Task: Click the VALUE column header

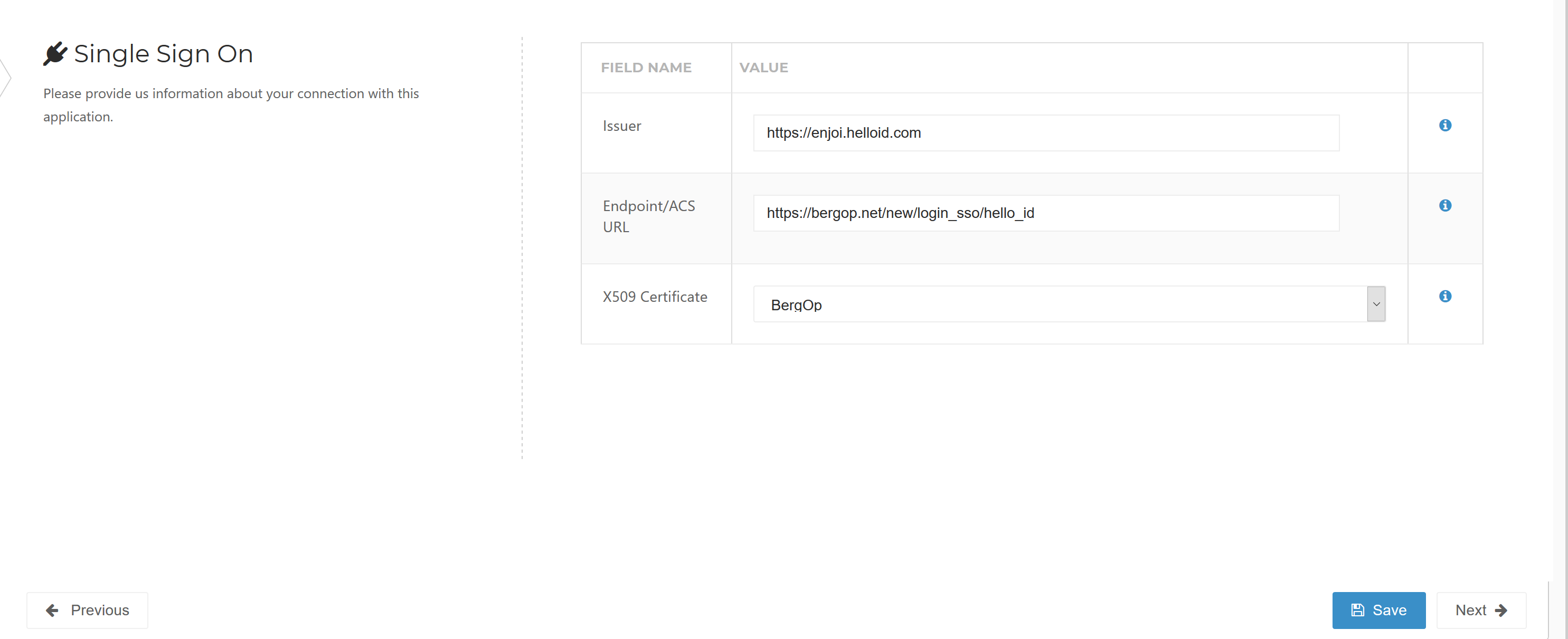Action: coord(763,68)
